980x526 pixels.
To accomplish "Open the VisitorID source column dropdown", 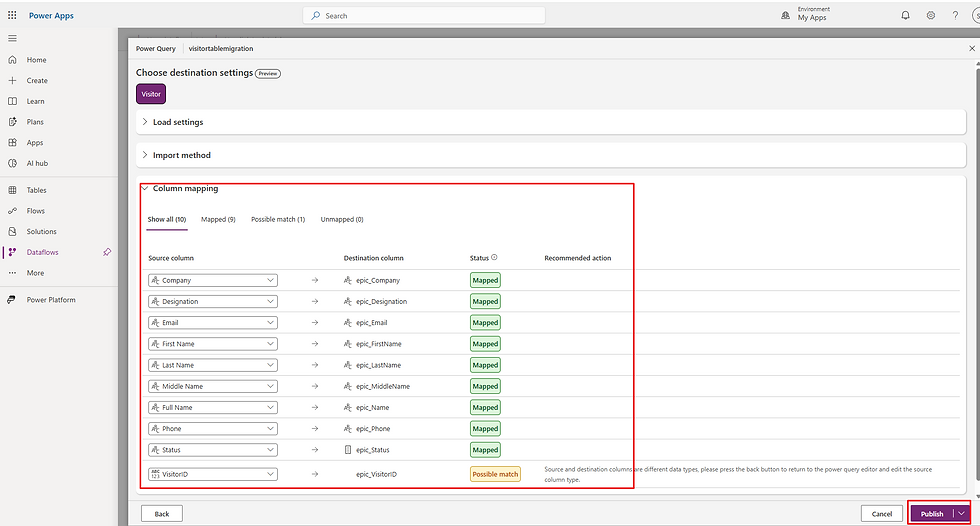I will point(213,474).
